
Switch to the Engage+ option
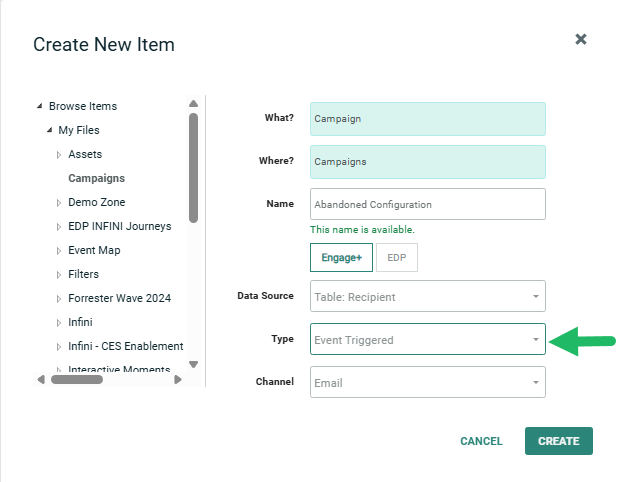point(341,257)
